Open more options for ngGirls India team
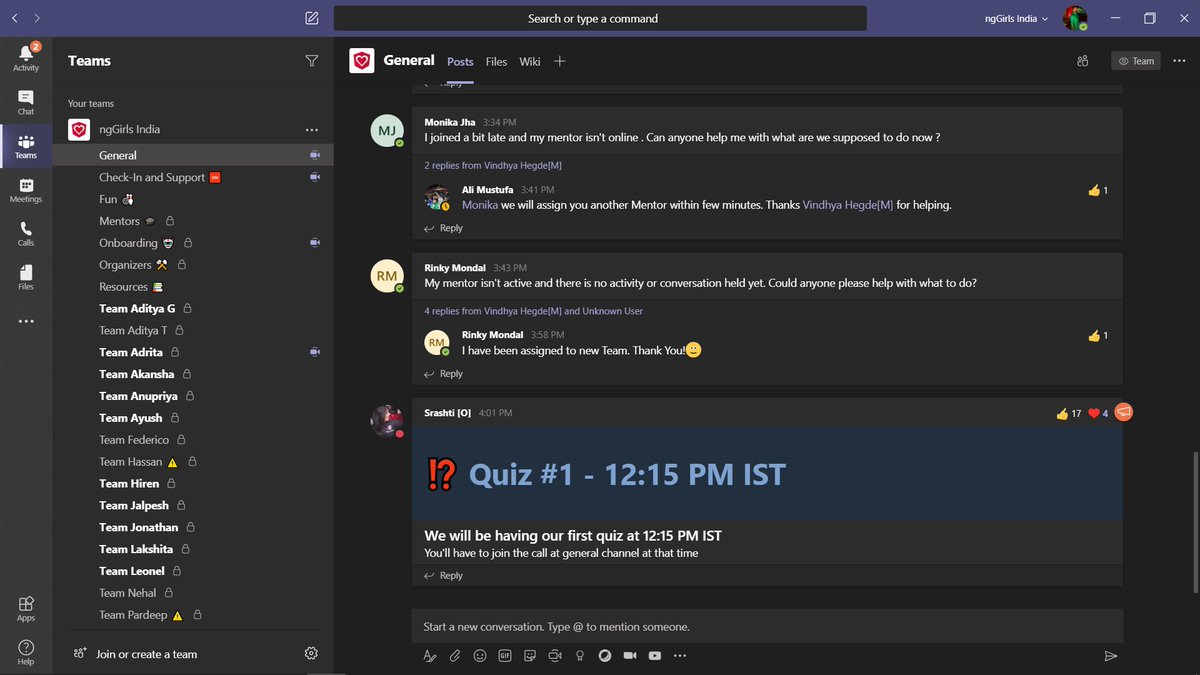The width and height of the screenshot is (1200, 675). 311,130
